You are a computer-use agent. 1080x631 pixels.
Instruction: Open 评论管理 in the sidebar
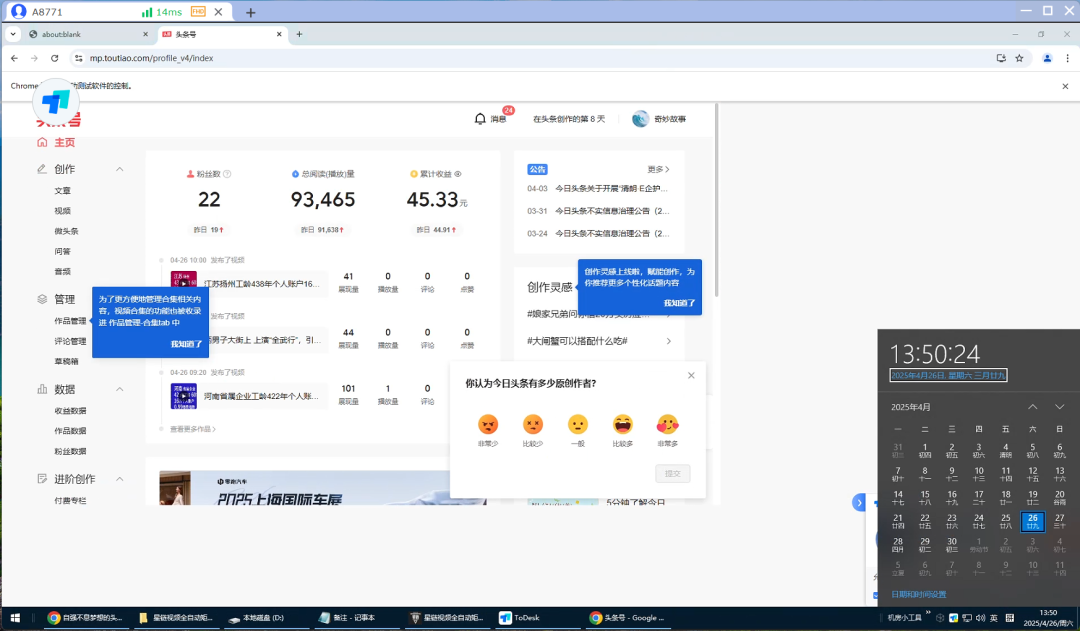tap(70, 341)
